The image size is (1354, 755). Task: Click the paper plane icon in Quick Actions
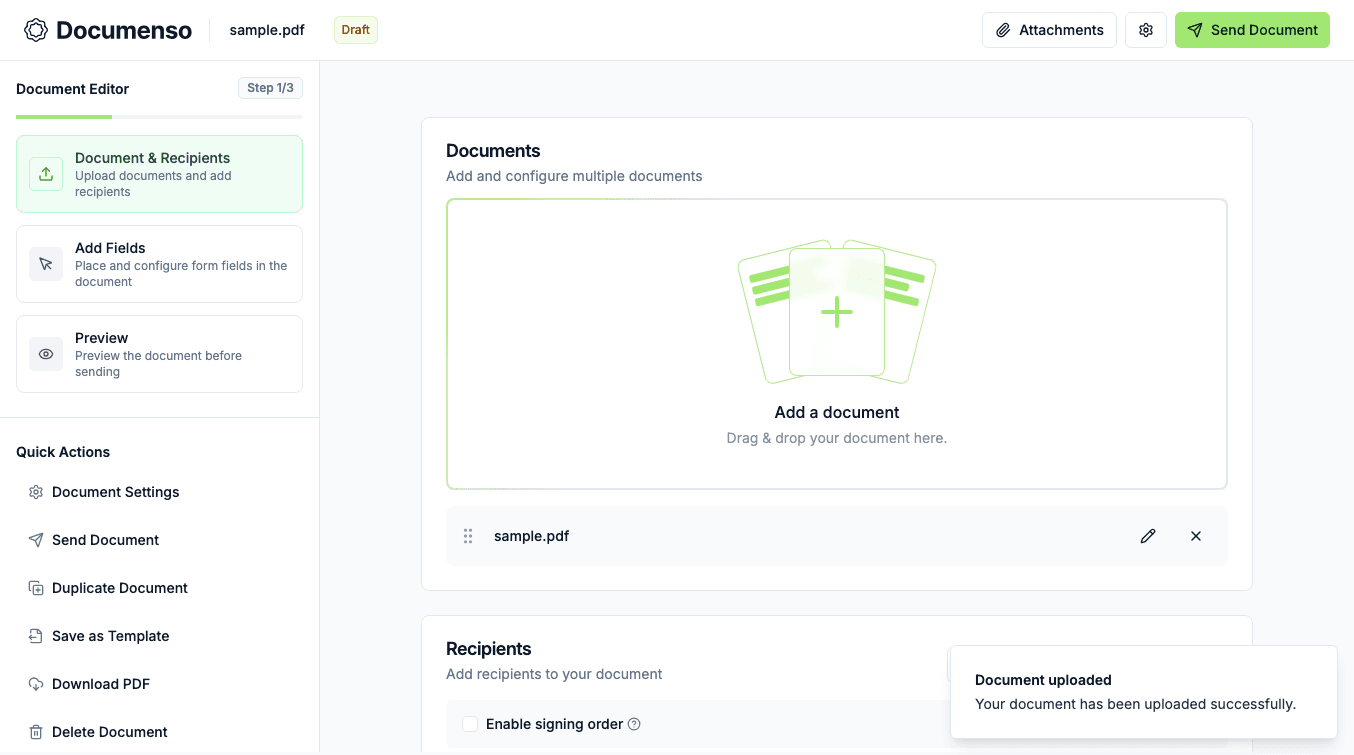36,540
